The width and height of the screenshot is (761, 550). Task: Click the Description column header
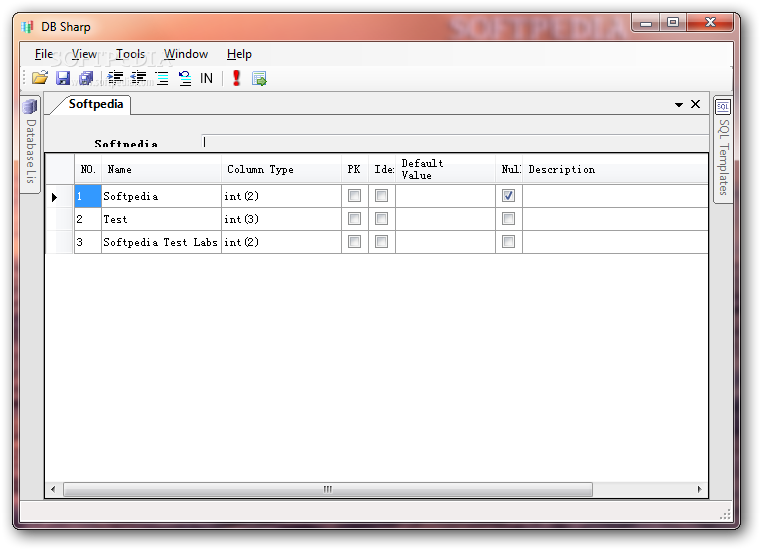615,169
